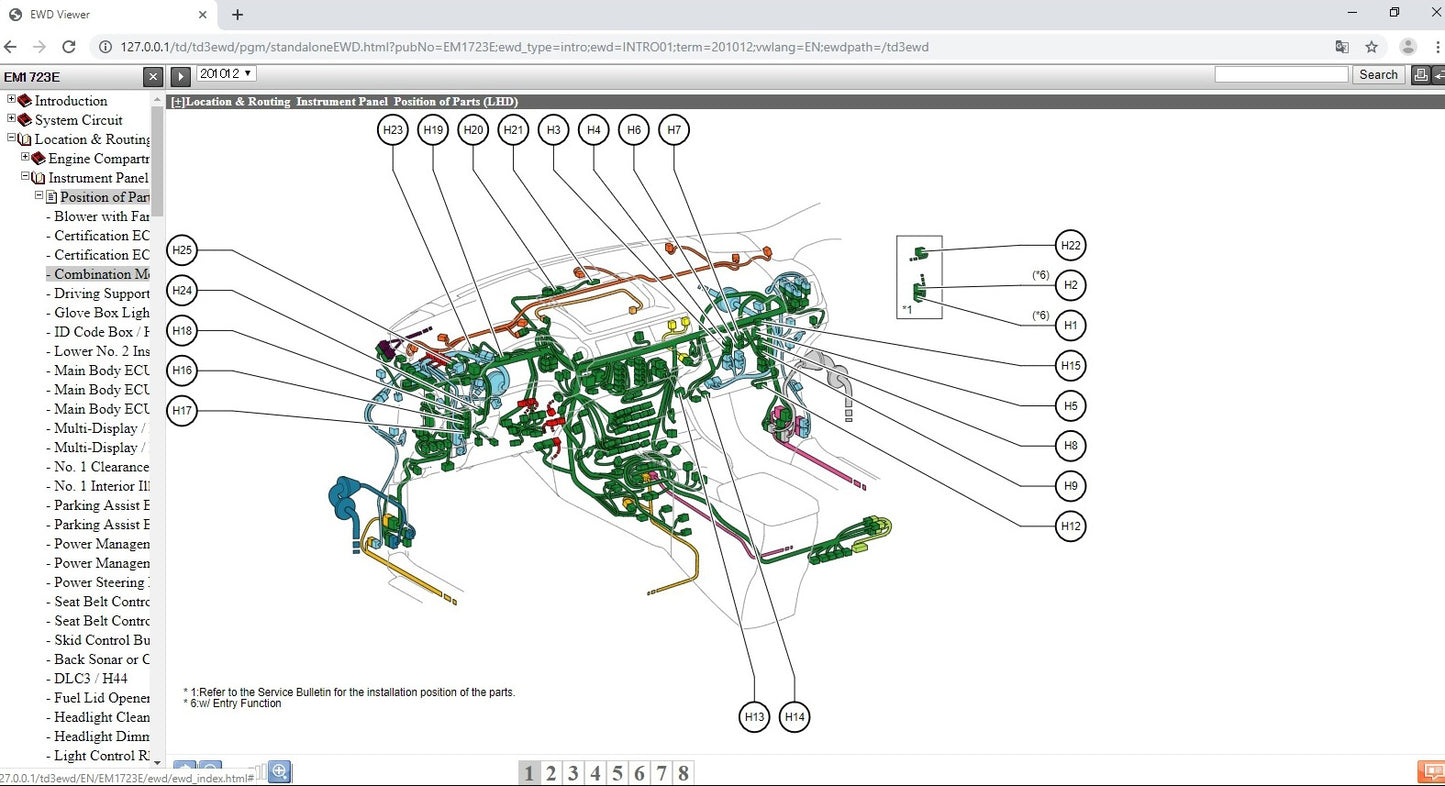Toggle the [±] title bar expander
Image resolution: width=1445 pixels, height=786 pixels.
(178, 102)
